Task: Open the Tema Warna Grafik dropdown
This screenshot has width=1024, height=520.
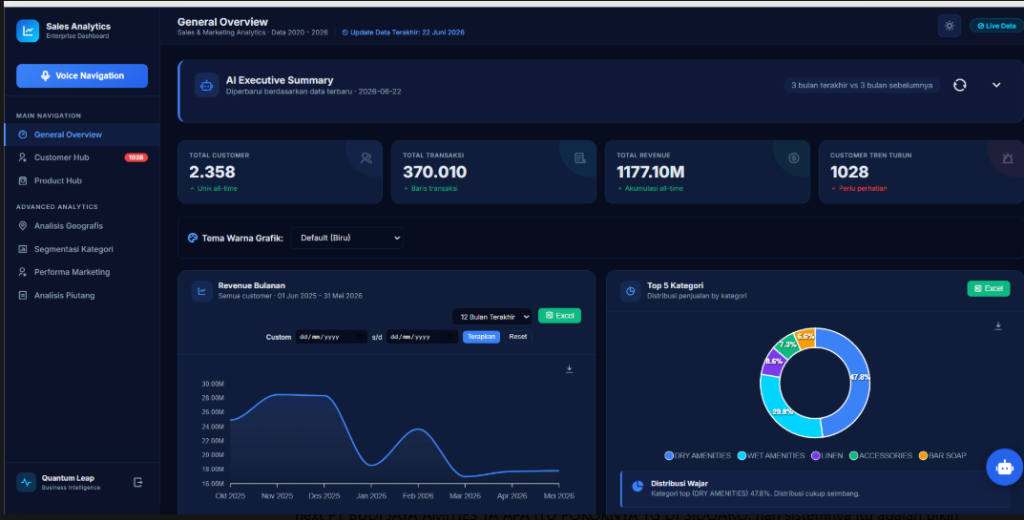Action: coord(347,238)
